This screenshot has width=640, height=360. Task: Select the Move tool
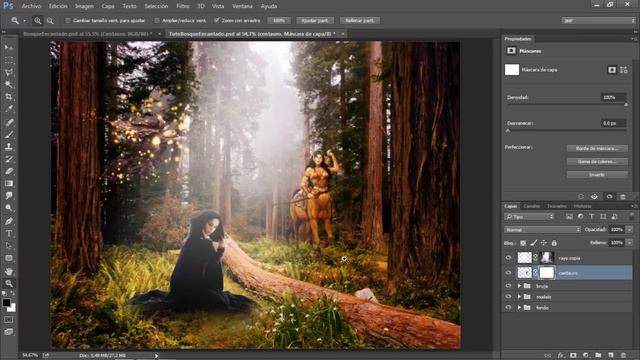(9, 48)
